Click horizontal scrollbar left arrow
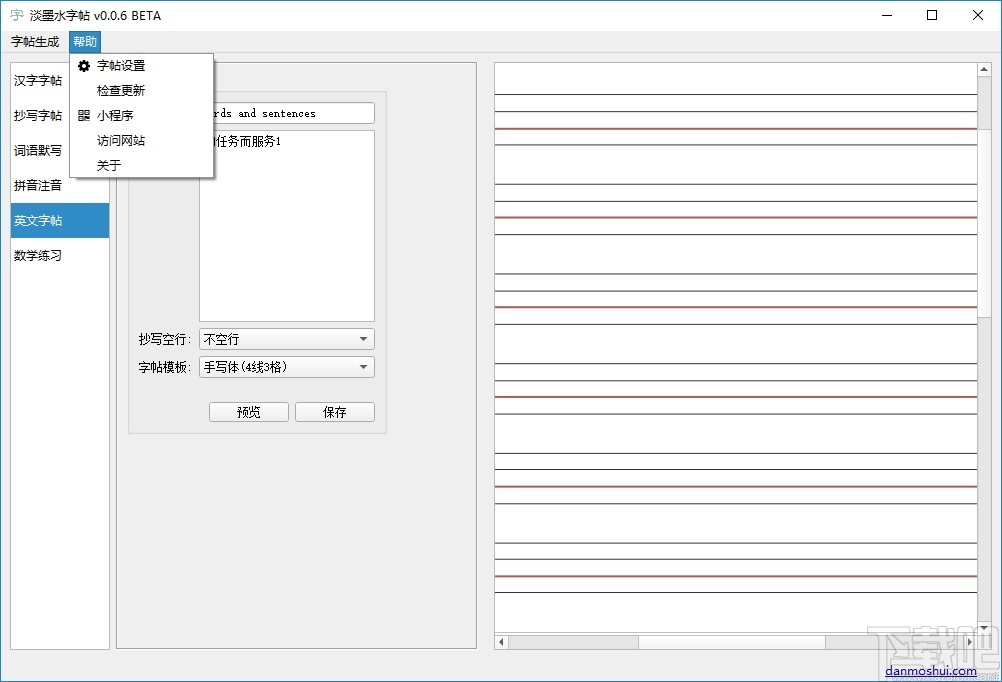Screen dimensions: 1002x682 (x=502, y=642)
